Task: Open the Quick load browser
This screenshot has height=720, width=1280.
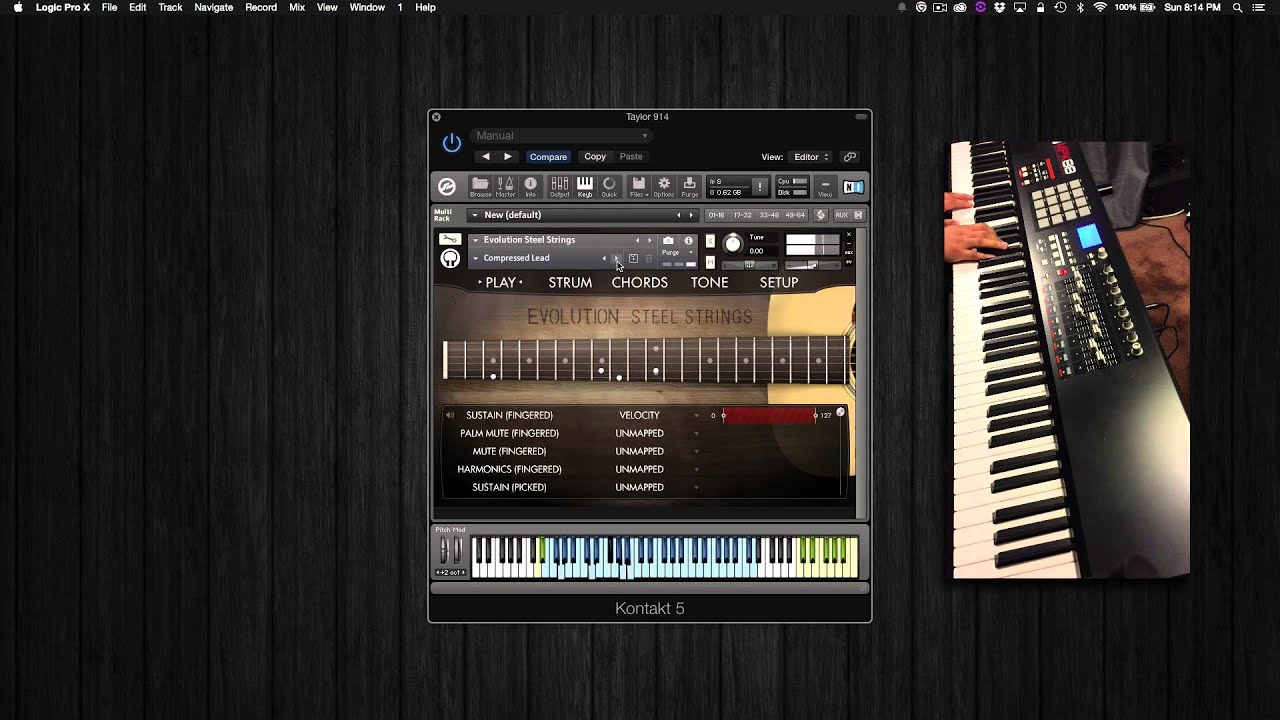Action: tap(609, 187)
